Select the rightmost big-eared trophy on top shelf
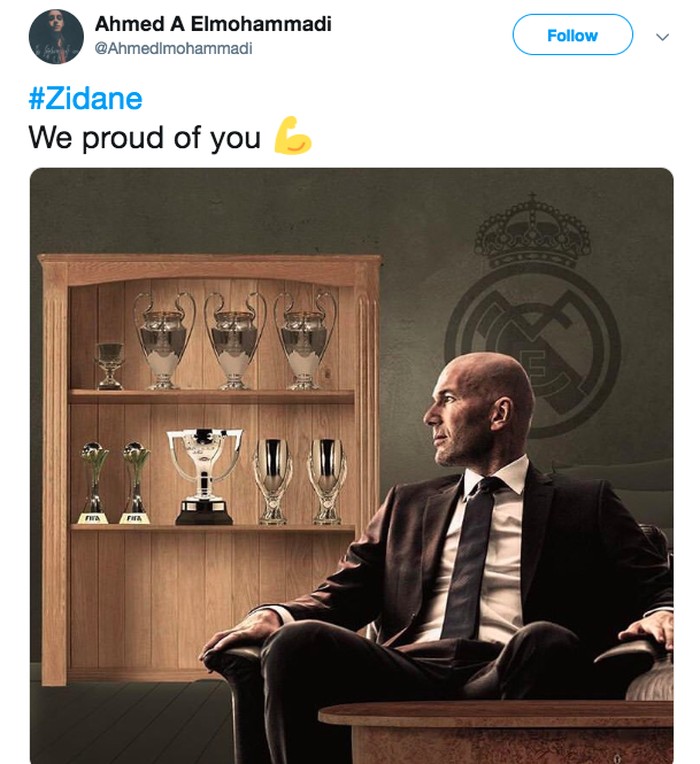Image resolution: width=700 pixels, height=764 pixels. pyautogui.click(x=305, y=338)
